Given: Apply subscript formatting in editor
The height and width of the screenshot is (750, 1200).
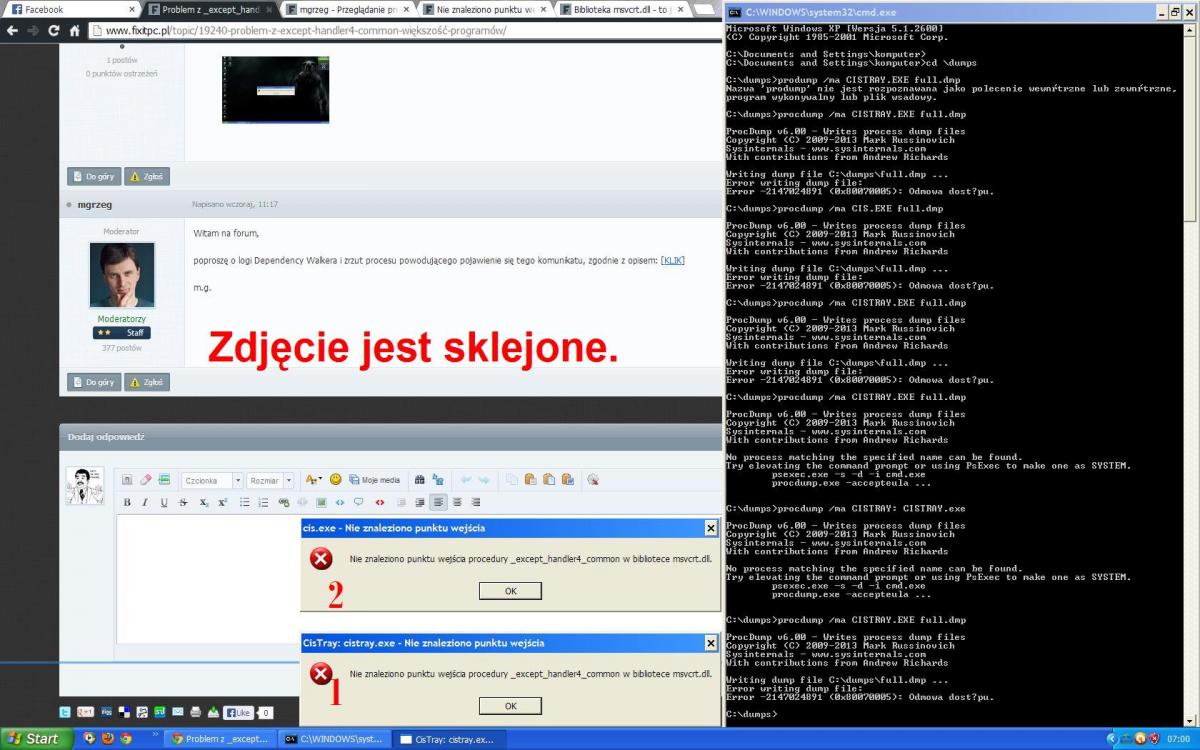Looking at the screenshot, I should click(203, 502).
